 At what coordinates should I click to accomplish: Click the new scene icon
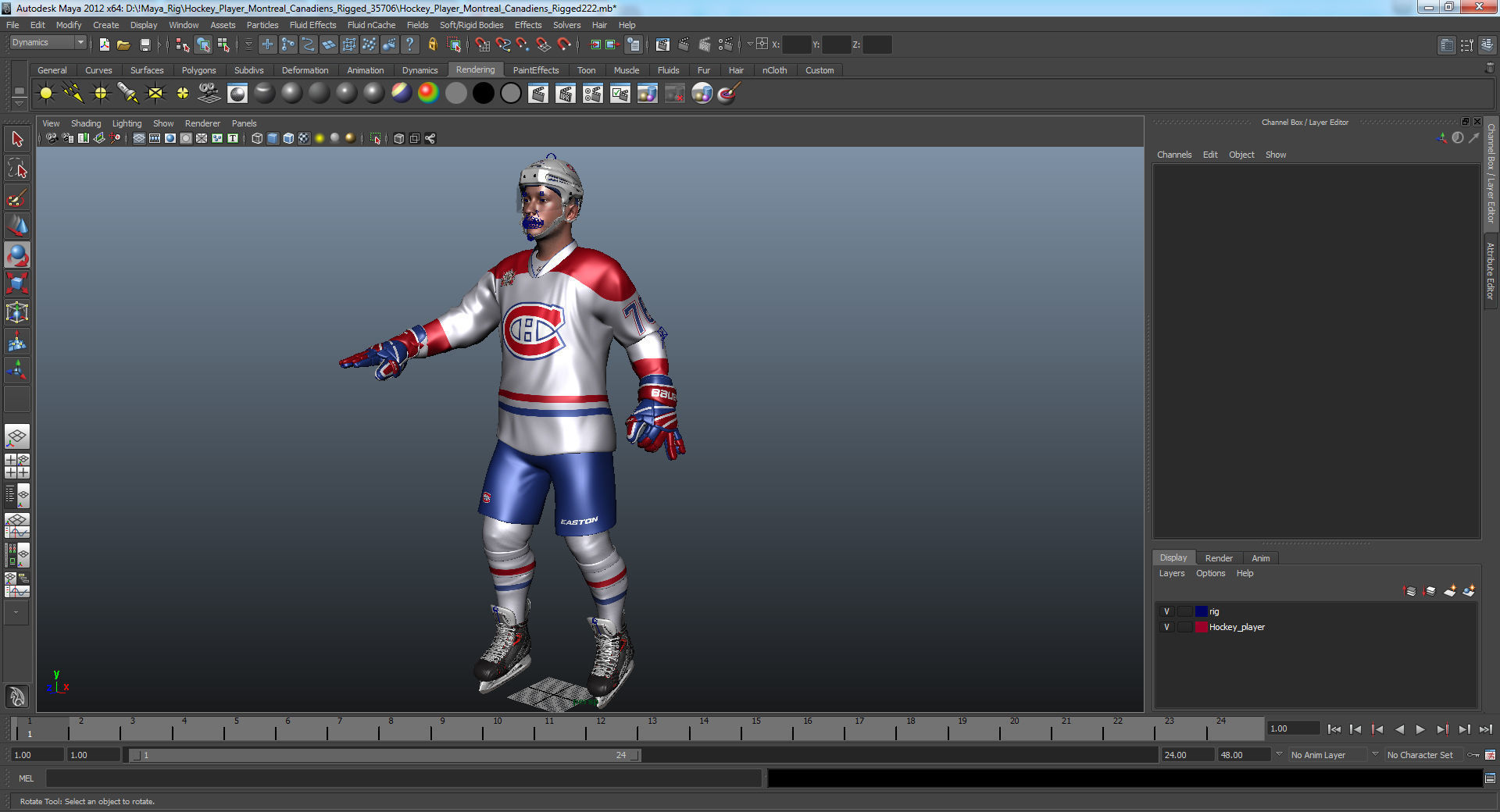pos(104,45)
